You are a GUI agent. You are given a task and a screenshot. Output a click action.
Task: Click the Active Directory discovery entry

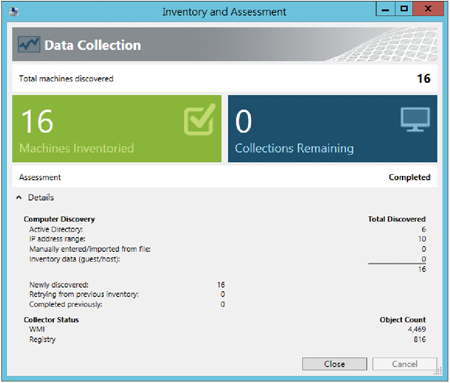(56, 229)
